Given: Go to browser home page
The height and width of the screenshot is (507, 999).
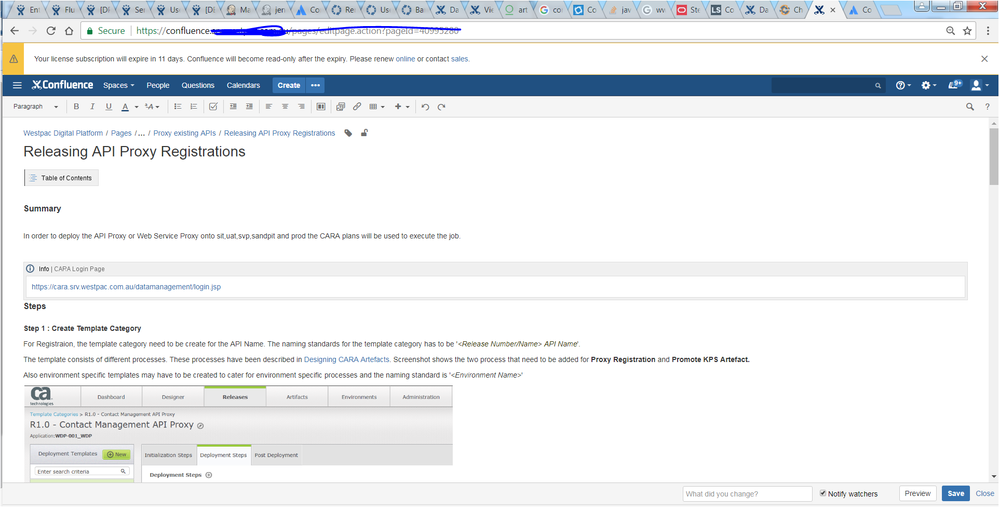Looking at the screenshot, I should [x=69, y=31].
